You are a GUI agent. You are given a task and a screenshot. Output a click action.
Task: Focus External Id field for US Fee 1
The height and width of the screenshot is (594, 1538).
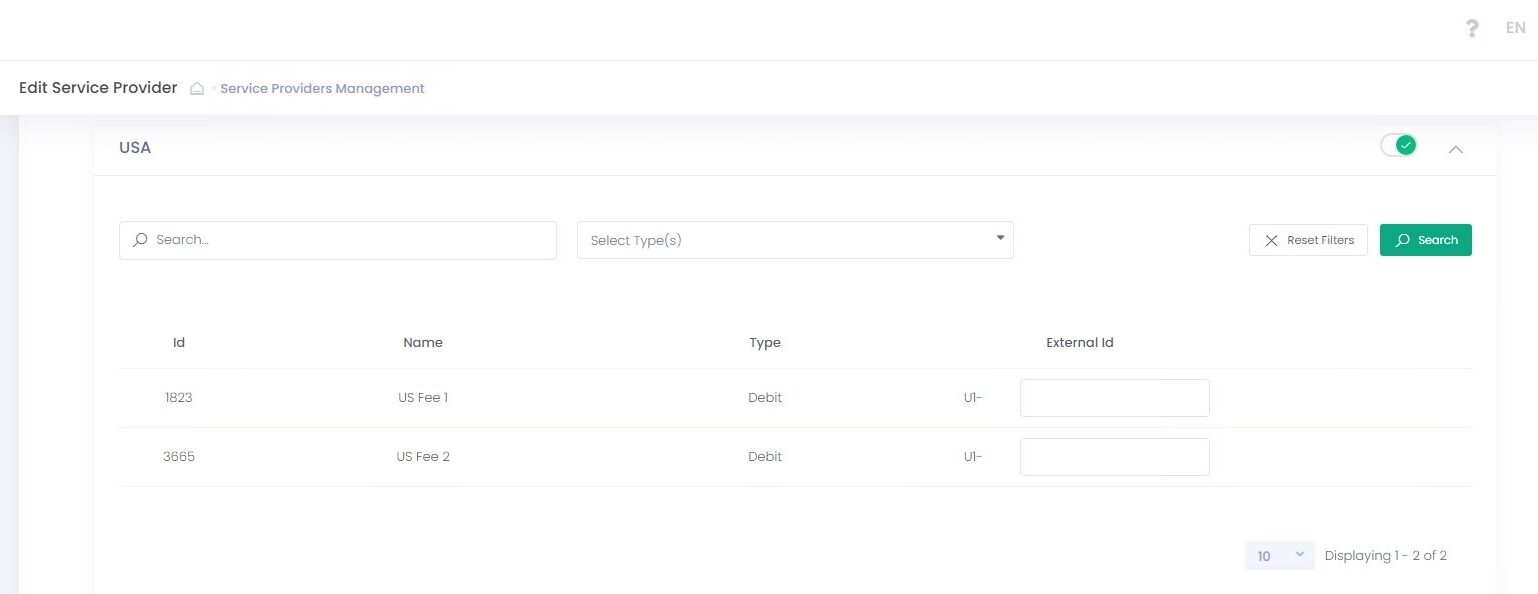tap(1114, 398)
